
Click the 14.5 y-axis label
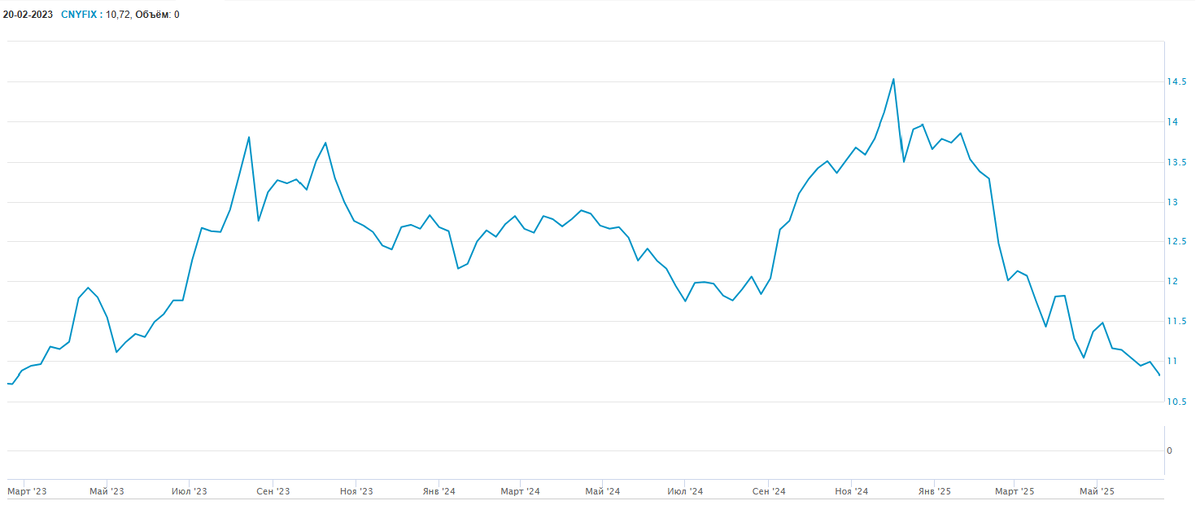1178,82
